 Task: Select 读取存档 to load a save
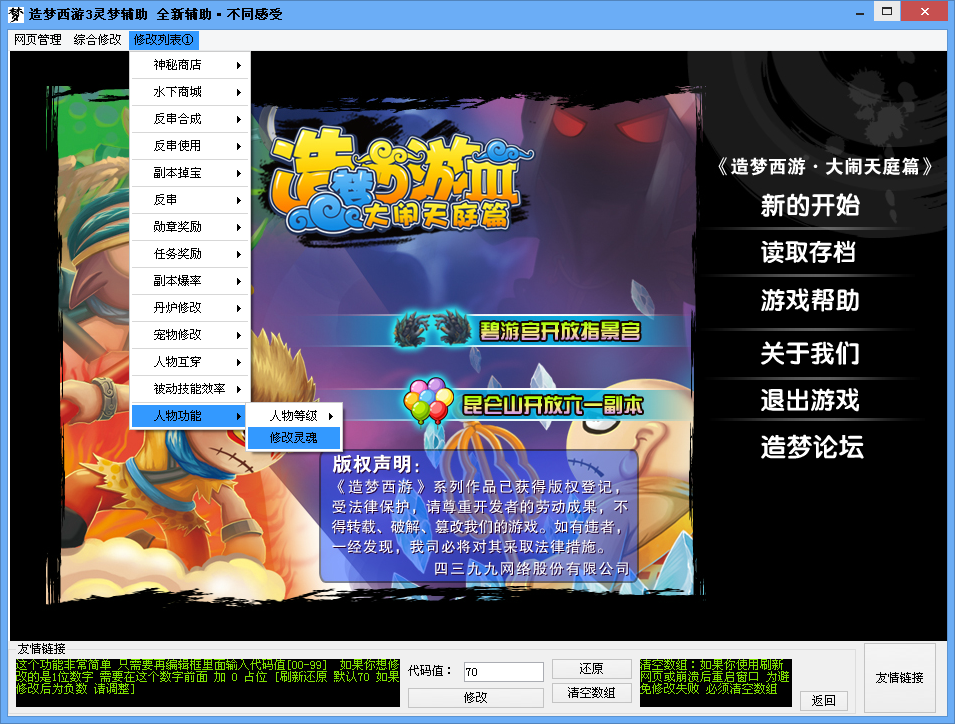(808, 252)
